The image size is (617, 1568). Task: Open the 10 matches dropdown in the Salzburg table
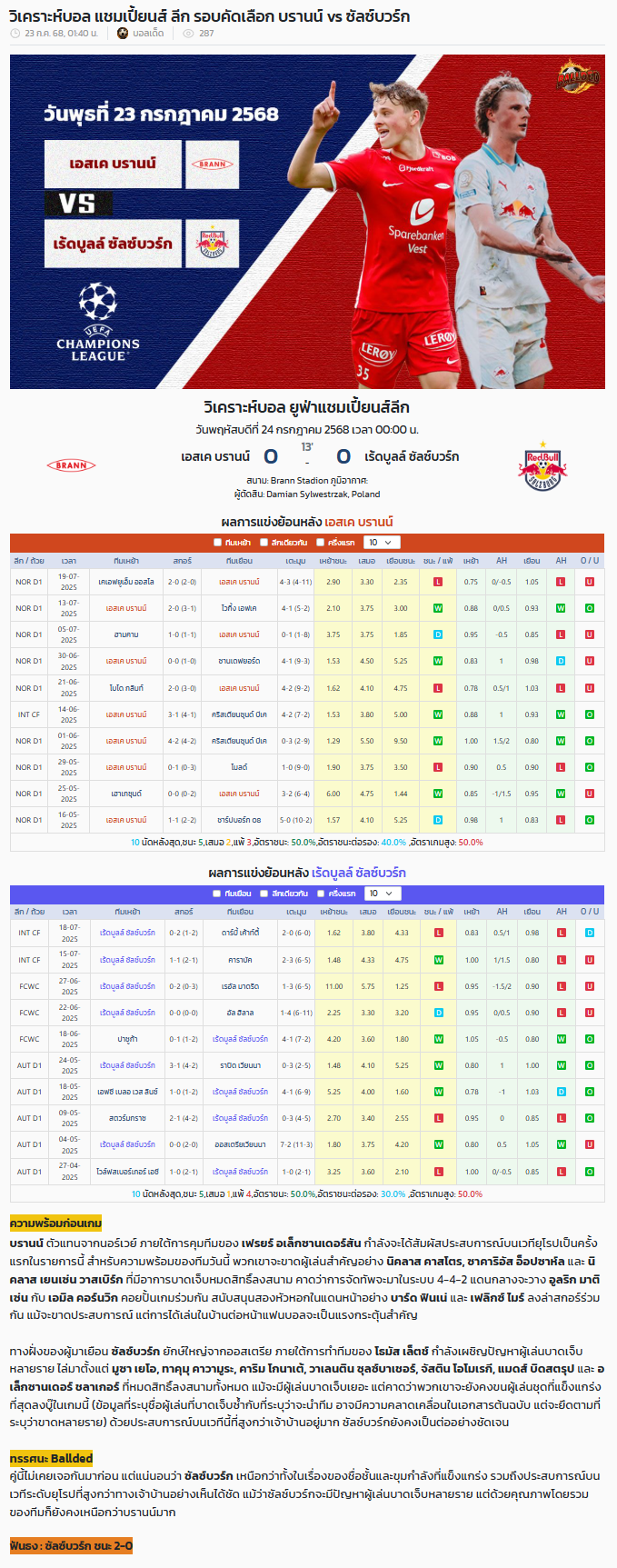point(381,894)
